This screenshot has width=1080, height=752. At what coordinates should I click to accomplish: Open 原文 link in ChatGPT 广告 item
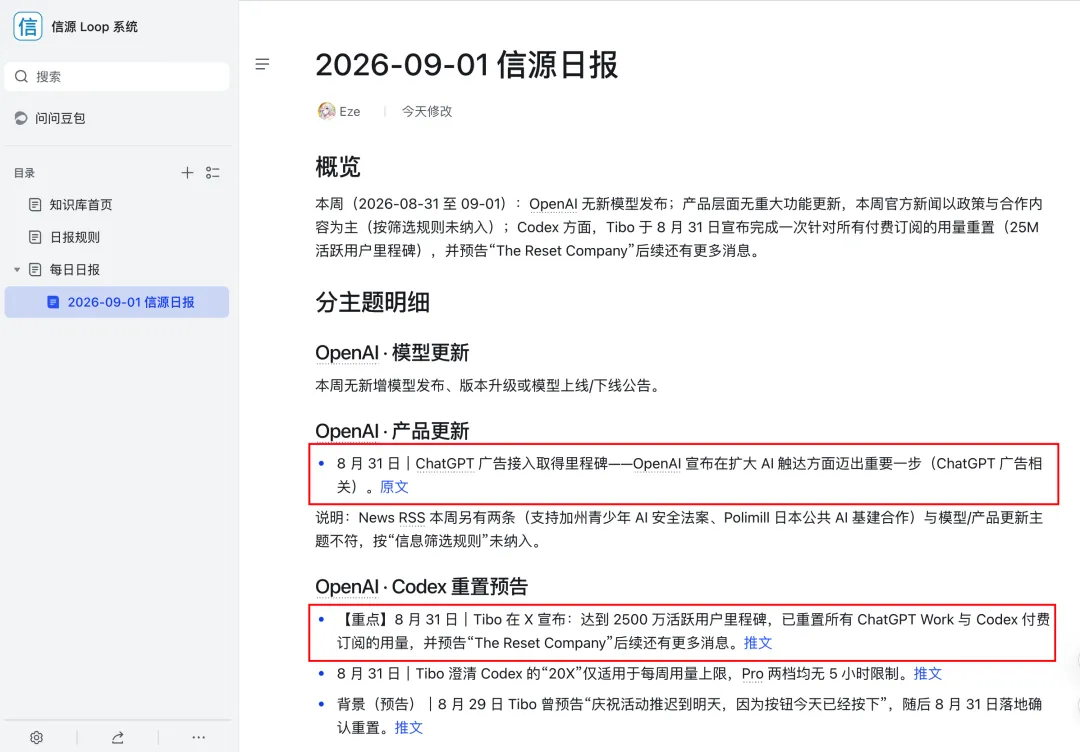pyautogui.click(x=394, y=487)
